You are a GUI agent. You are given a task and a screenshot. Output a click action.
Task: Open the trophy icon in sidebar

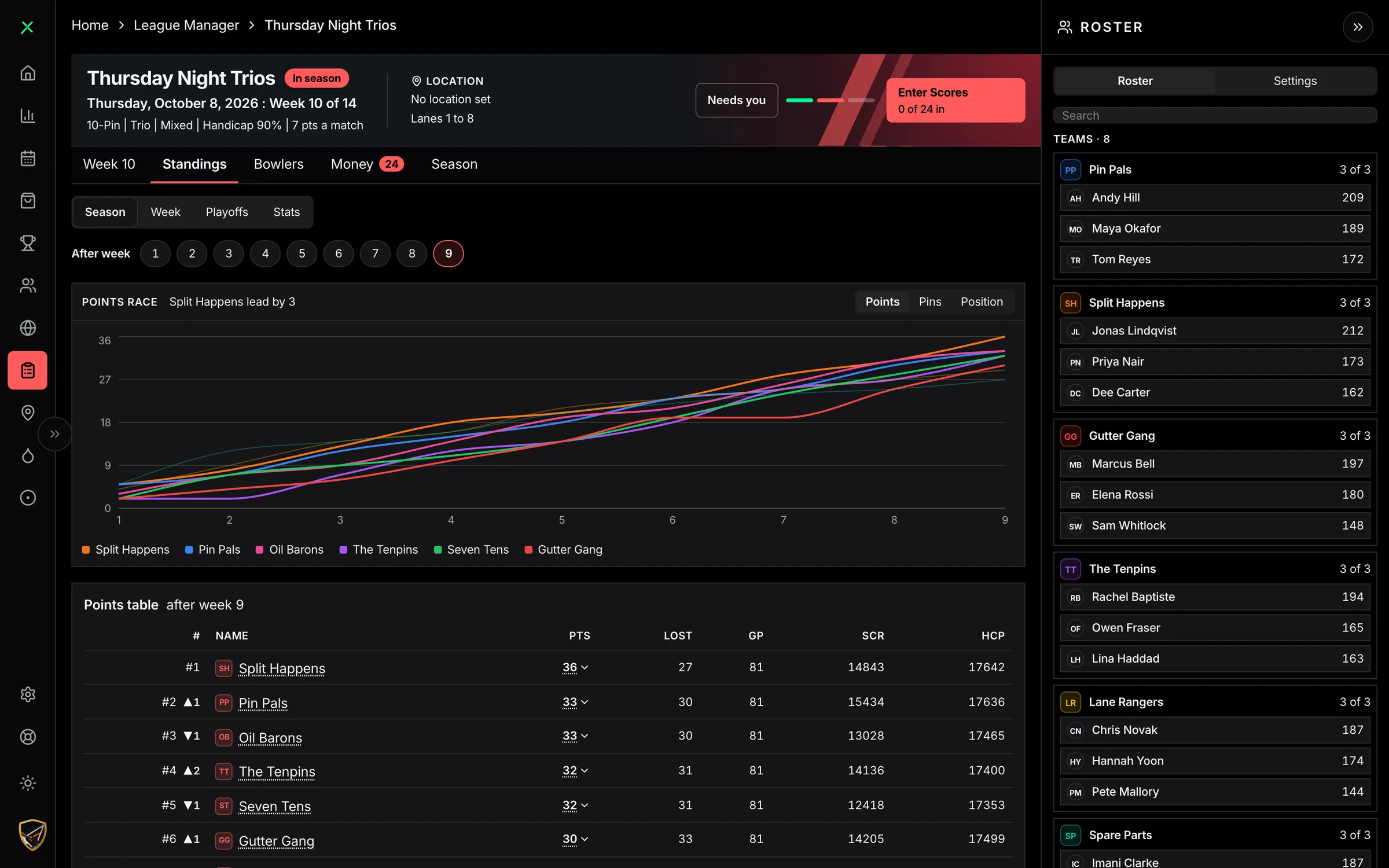[28, 243]
